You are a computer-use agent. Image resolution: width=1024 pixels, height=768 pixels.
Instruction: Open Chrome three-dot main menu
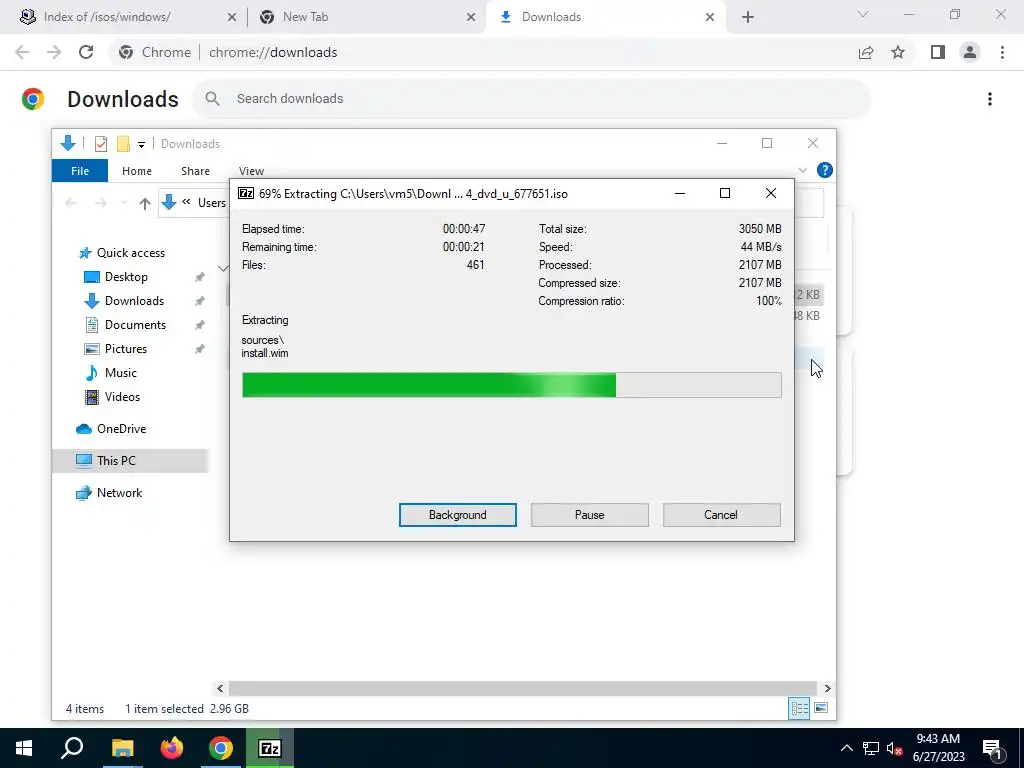pos(1002,52)
